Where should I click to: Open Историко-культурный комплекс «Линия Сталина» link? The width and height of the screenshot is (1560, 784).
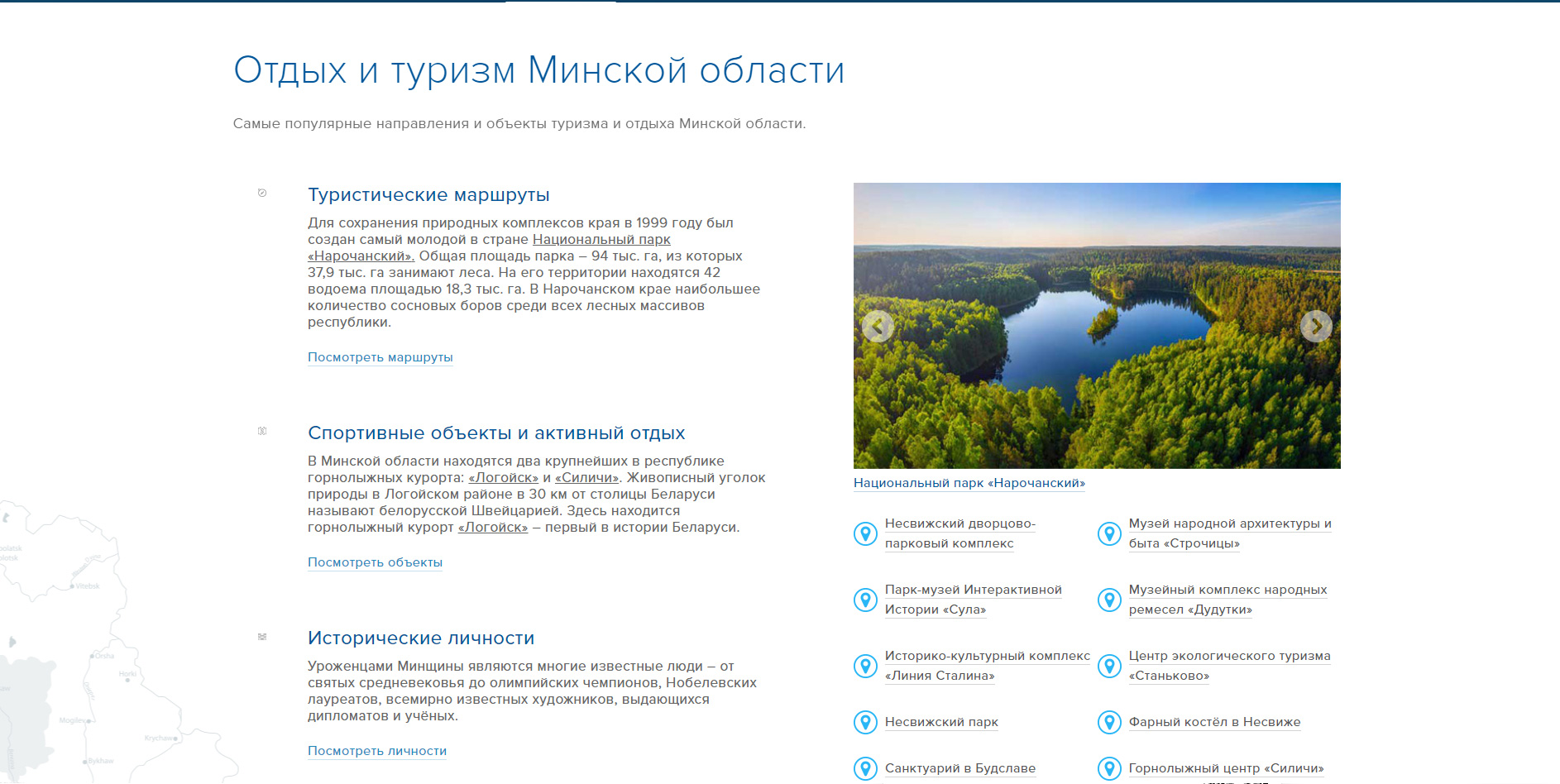[x=988, y=666]
